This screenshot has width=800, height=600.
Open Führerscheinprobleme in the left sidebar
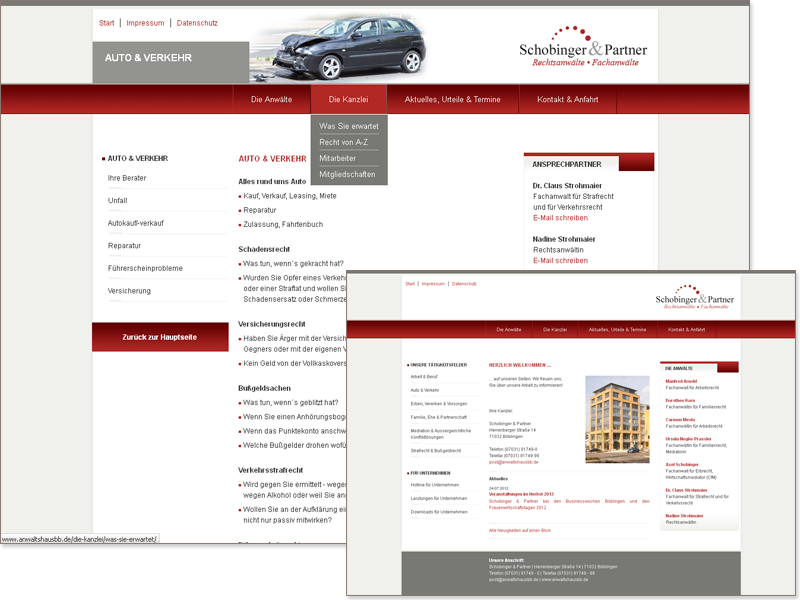[145, 268]
